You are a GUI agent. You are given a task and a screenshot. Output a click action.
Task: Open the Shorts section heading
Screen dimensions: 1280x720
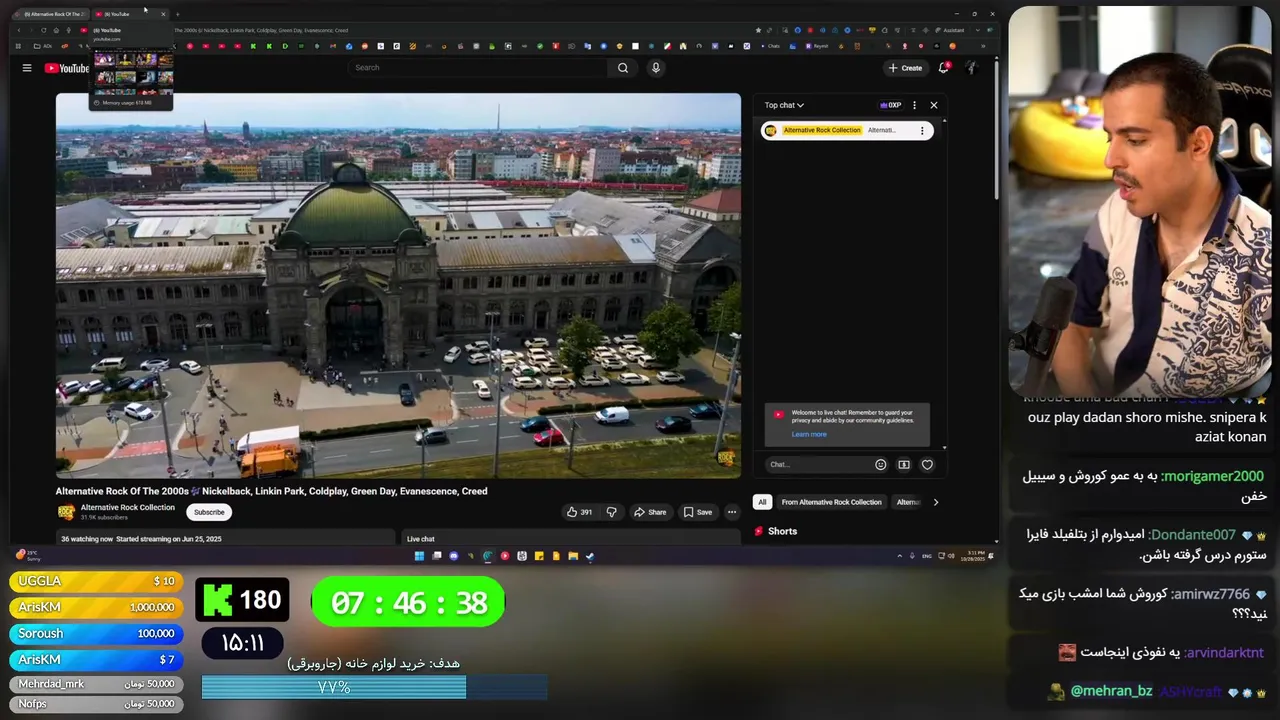[776, 531]
